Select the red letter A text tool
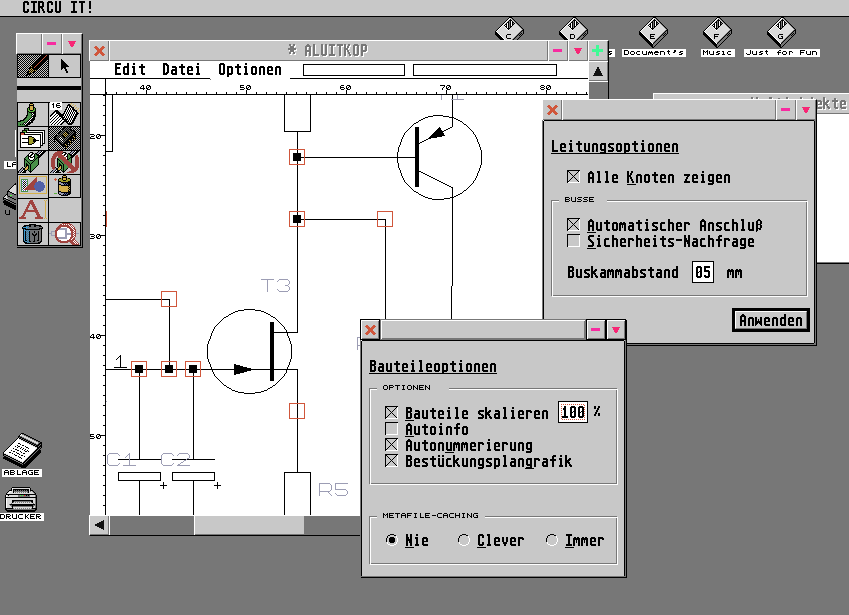This screenshot has width=849, height=615. click(33, 210)
